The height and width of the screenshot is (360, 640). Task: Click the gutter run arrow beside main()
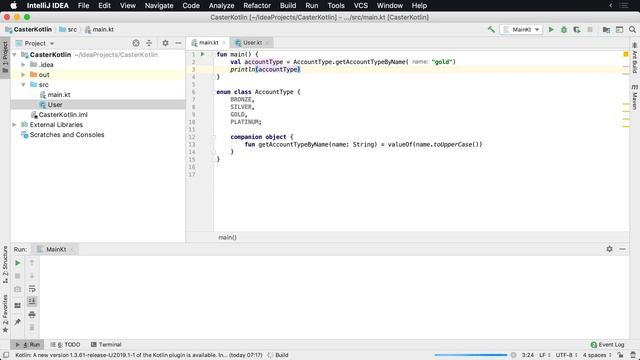(202, 54)
